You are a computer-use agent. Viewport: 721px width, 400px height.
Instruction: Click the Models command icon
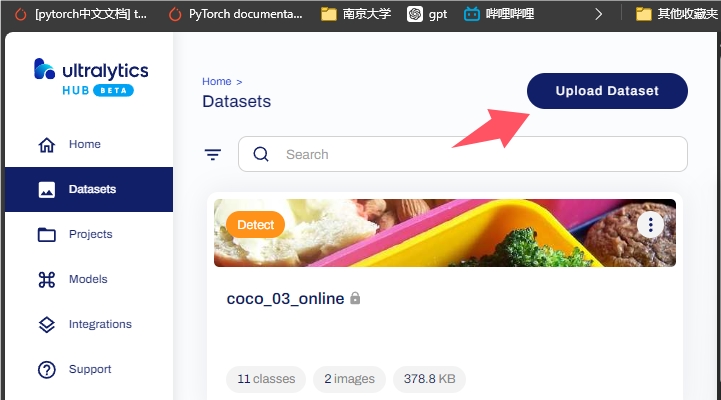coord(46,280)
